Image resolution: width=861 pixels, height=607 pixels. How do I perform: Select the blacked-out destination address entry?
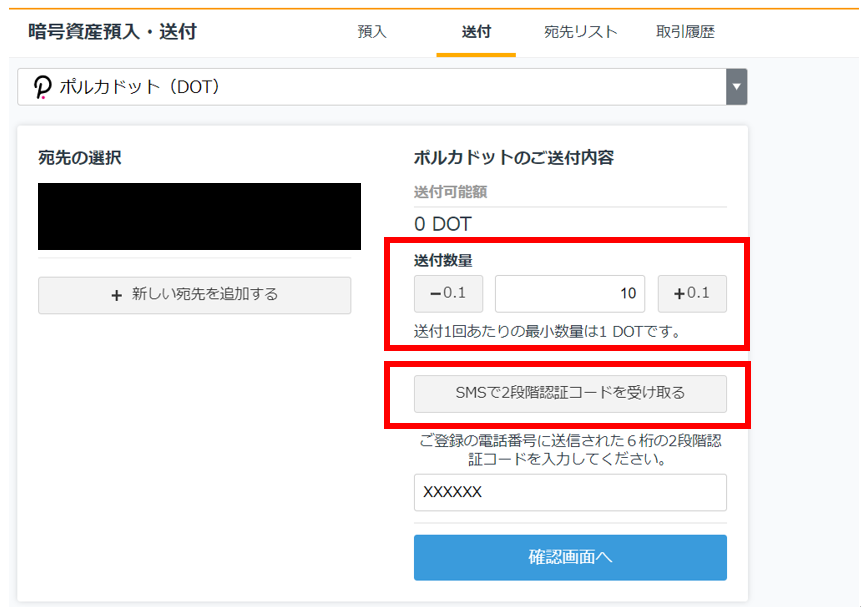199,216
